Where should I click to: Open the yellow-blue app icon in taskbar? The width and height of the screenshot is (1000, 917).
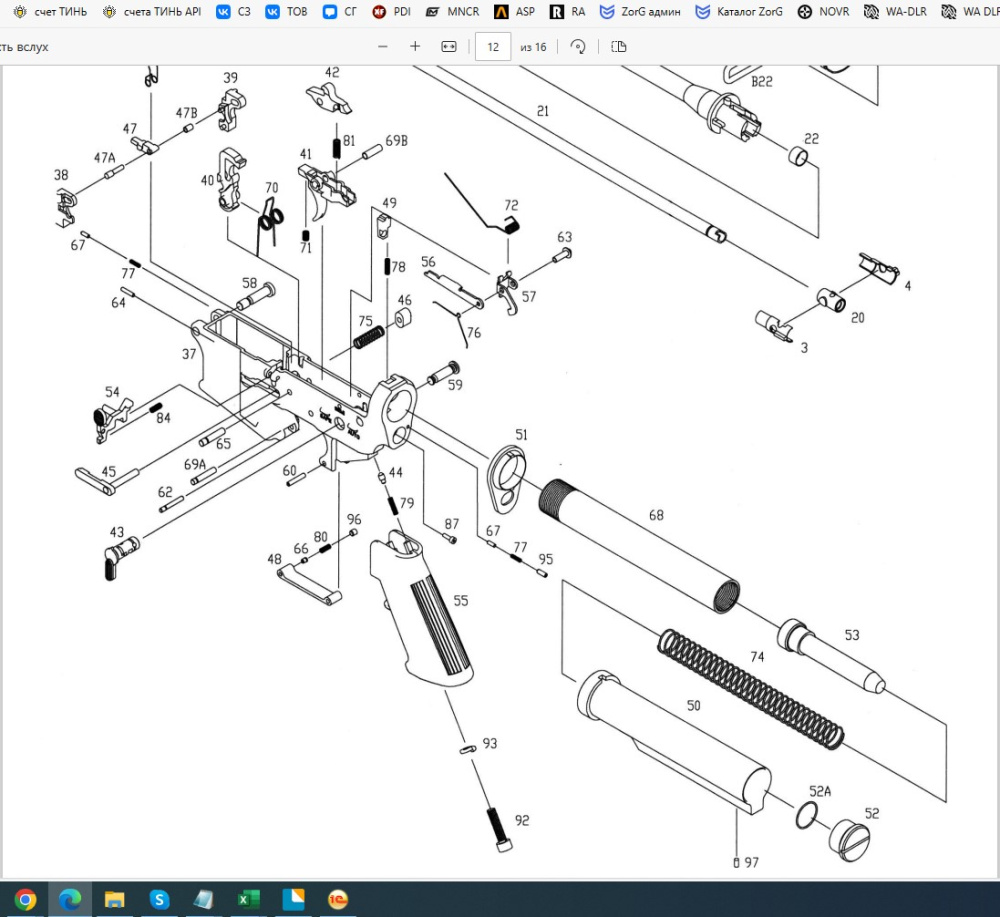coord(293,900)
